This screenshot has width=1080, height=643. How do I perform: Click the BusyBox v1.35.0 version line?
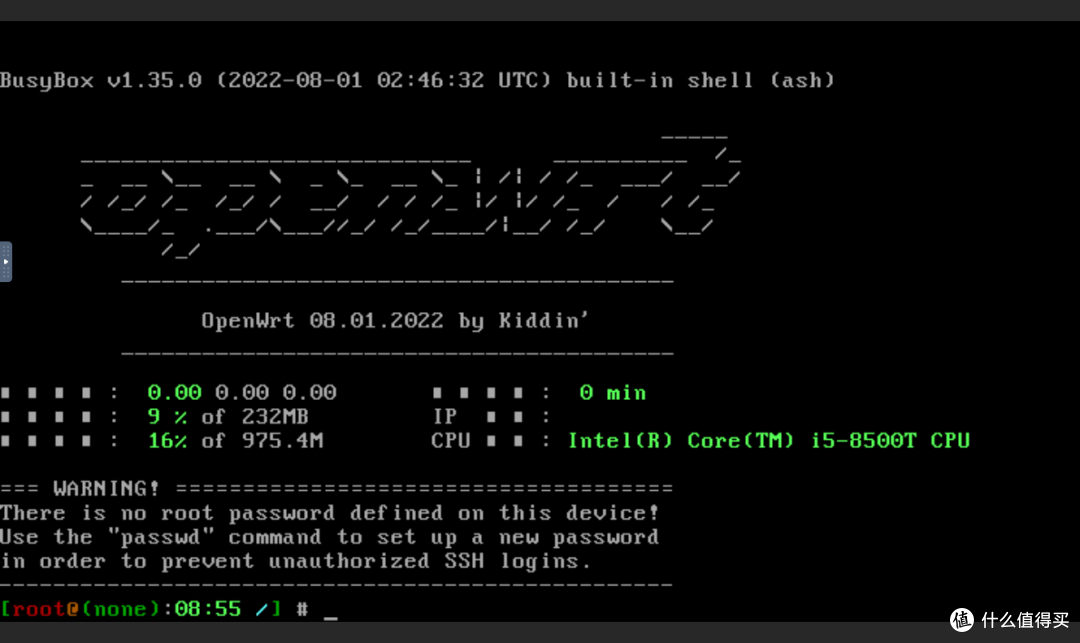(x=417, y=81)
